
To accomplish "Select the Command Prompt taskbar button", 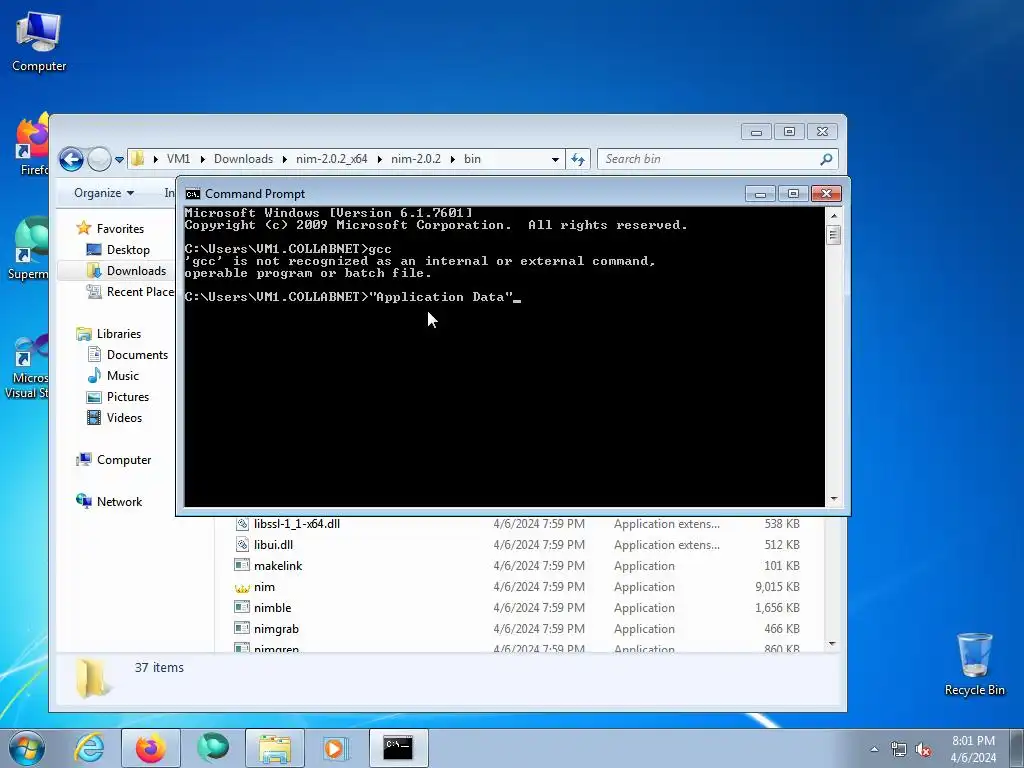I will (x=398, y=748).
